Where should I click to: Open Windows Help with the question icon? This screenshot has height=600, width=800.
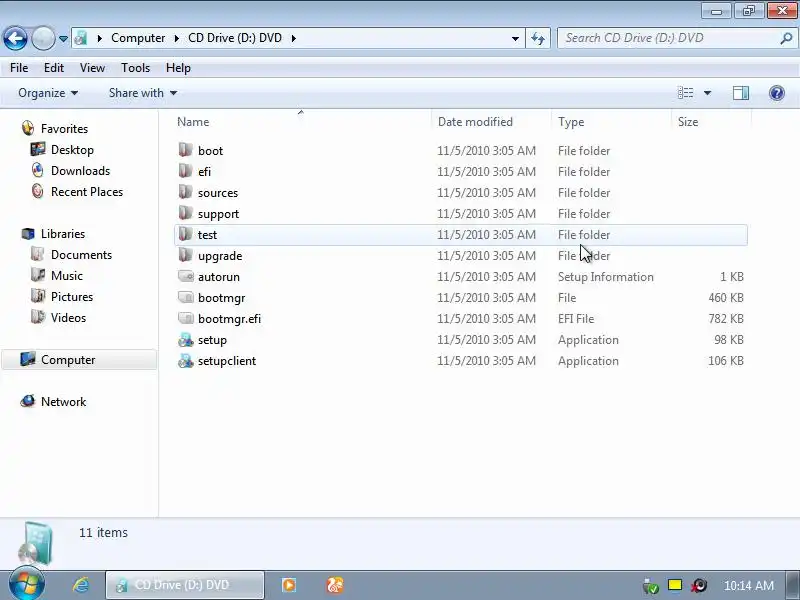click(777, 93)
